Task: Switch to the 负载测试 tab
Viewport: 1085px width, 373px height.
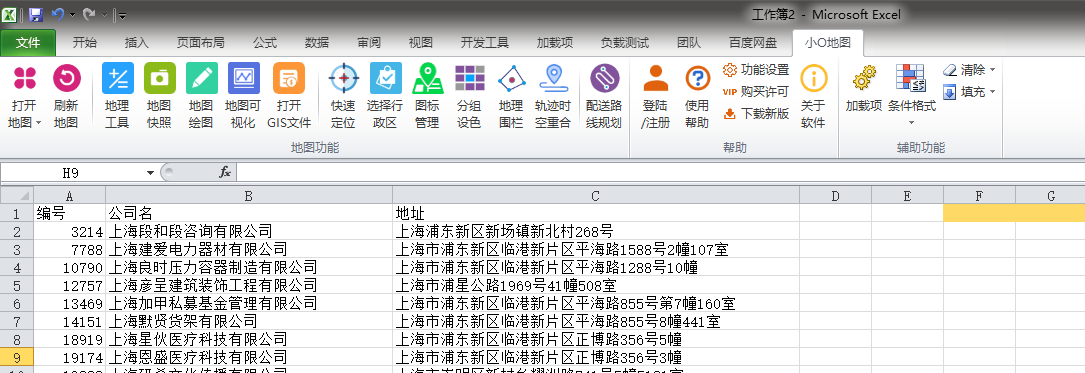Action: [x=625, y=43]
